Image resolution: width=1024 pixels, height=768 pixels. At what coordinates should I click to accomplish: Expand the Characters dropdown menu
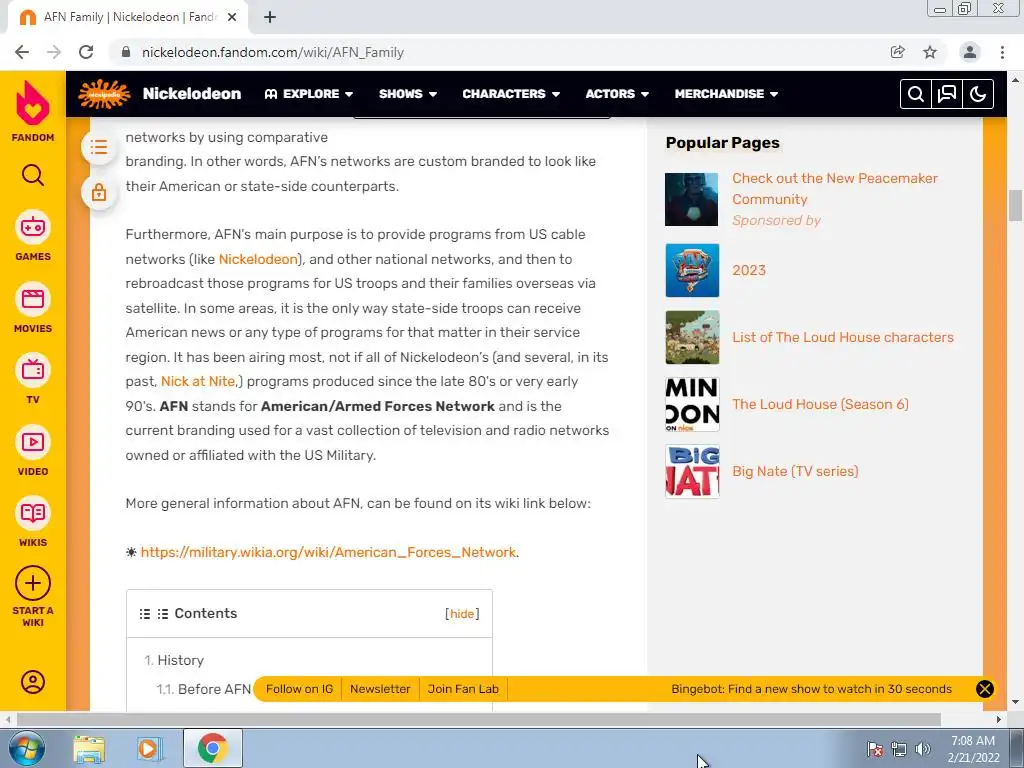coord(511,94)
